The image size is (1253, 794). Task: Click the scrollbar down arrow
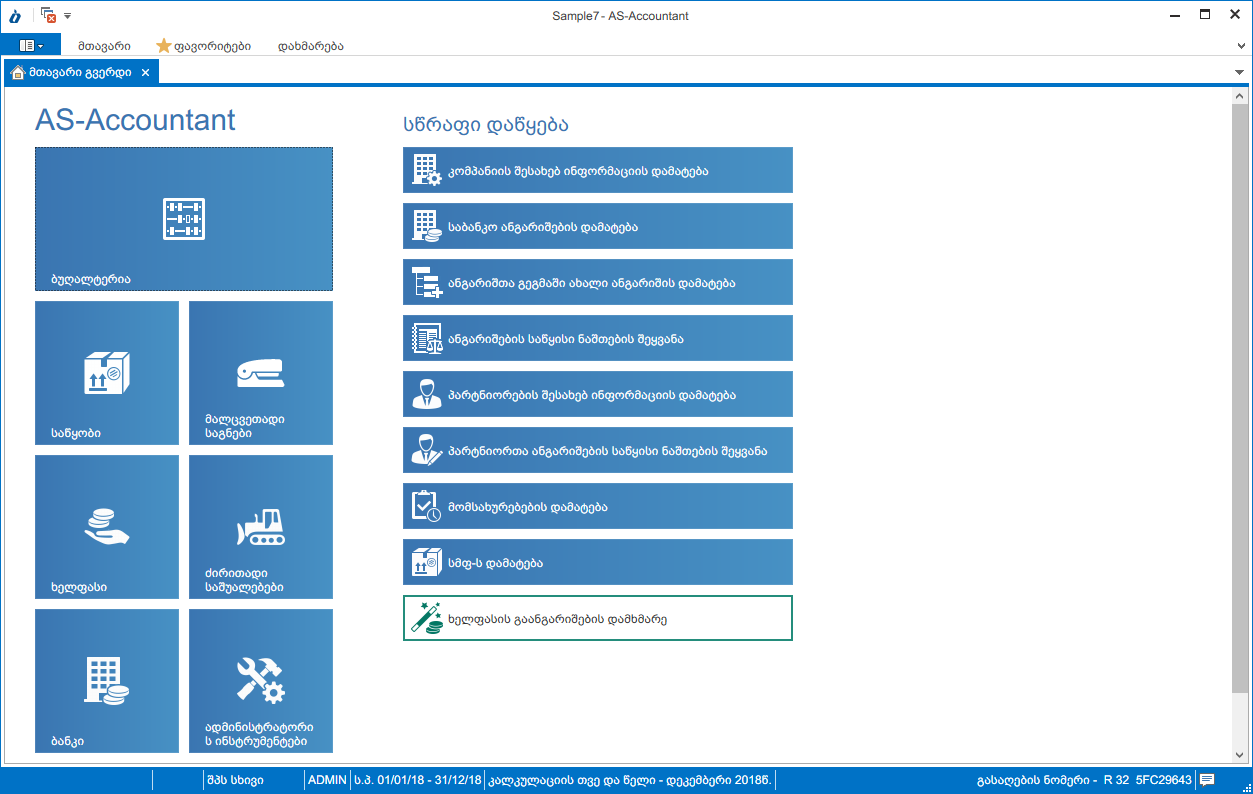[x=1240, y=757]
